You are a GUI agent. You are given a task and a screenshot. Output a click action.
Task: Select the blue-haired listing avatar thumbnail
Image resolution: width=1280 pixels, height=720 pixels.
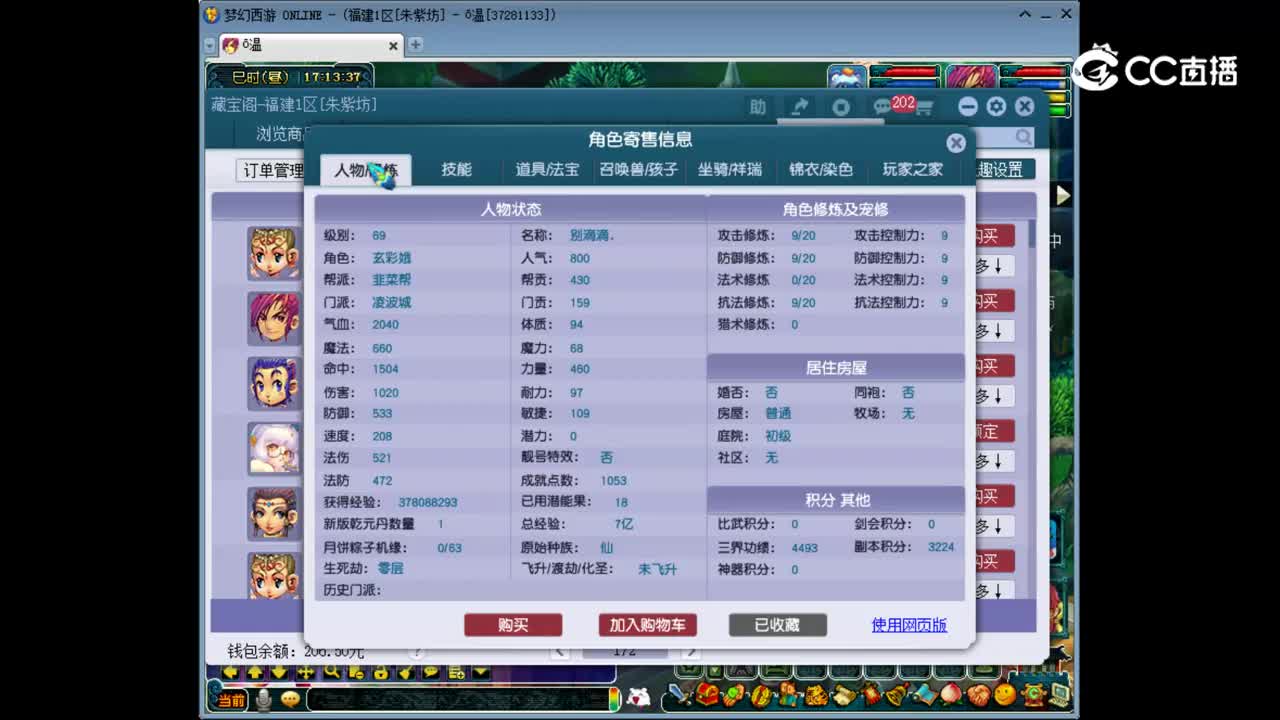pos(273,383)
